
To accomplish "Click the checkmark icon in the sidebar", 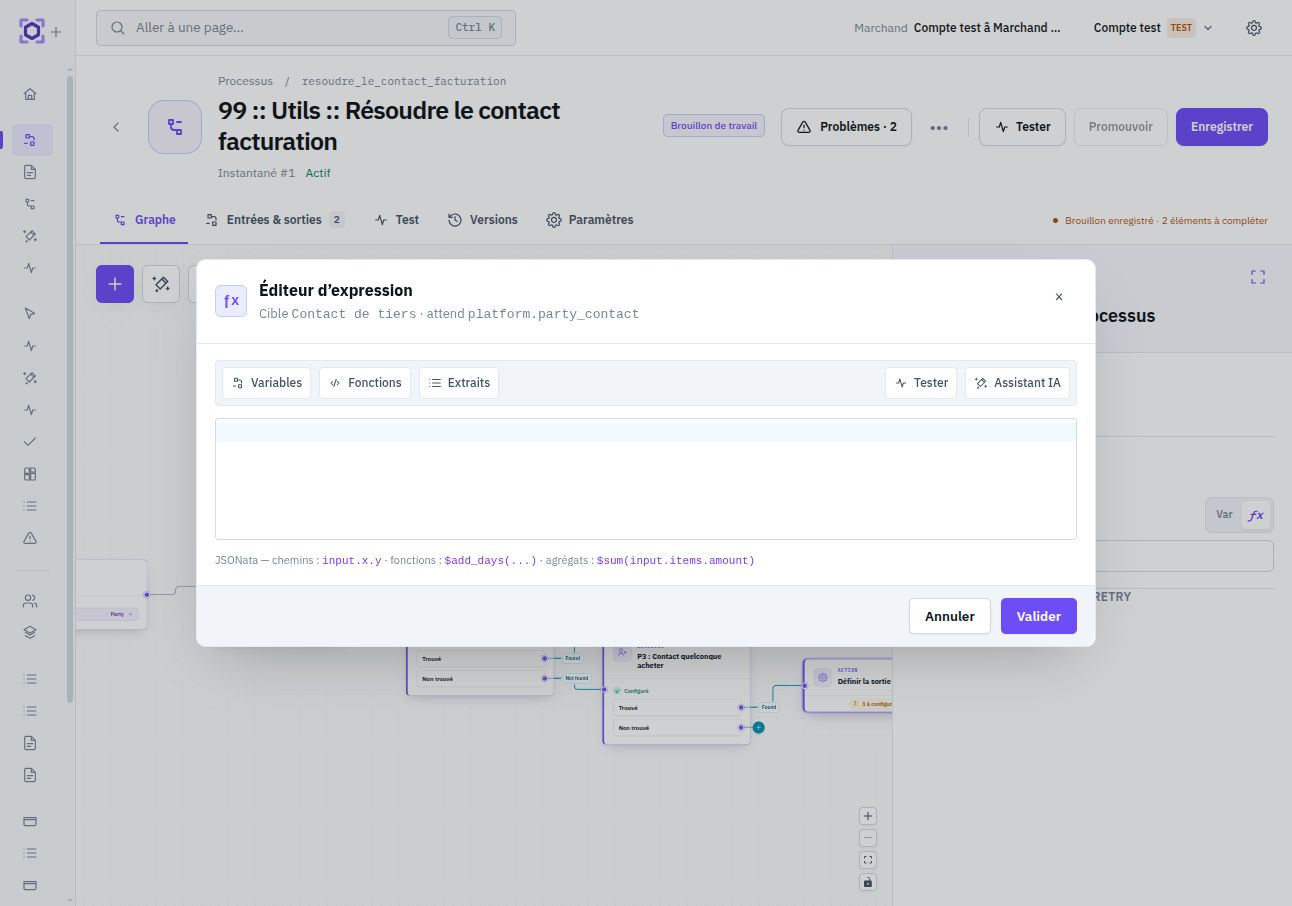I will coord(30,442).
